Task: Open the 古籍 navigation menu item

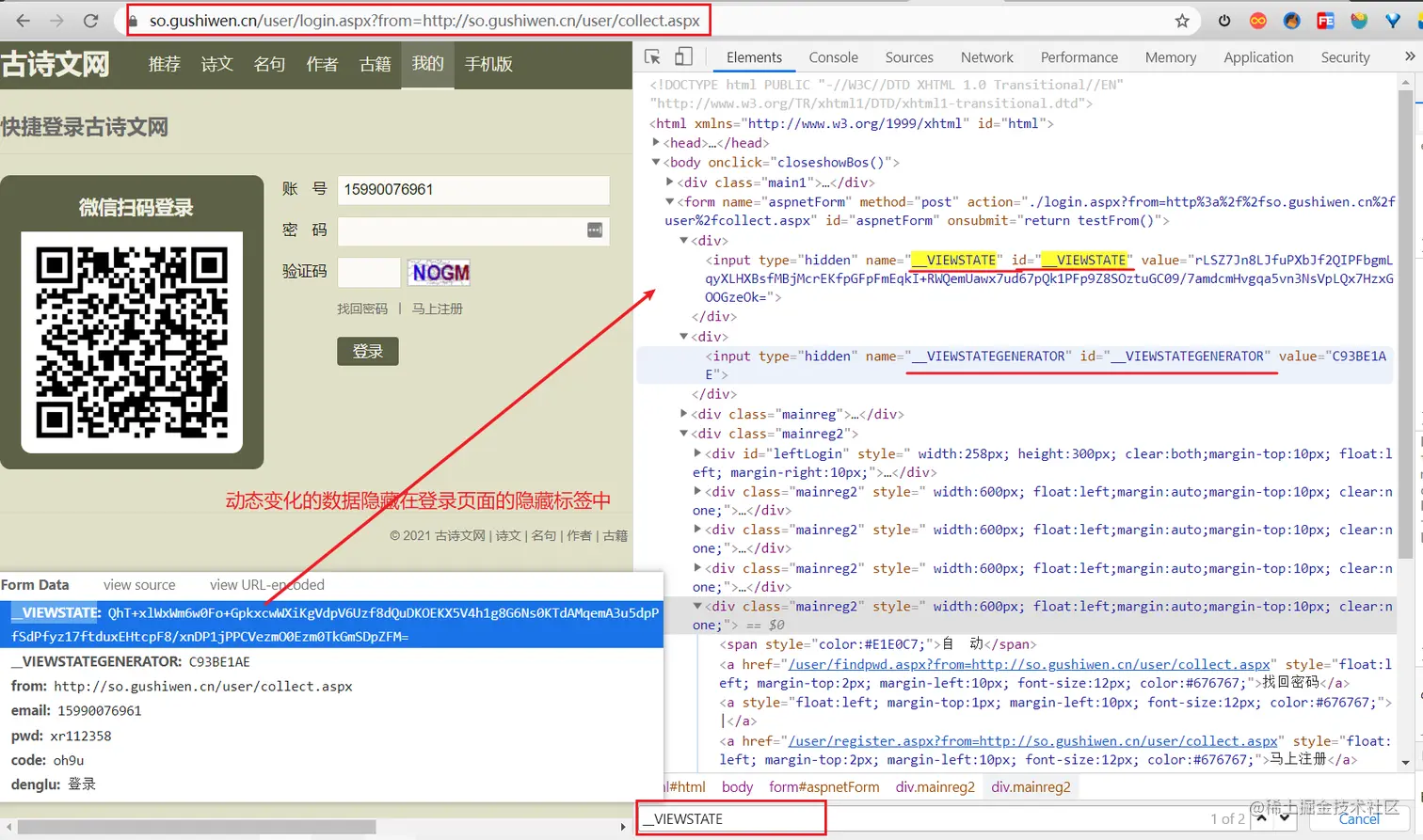Action: [x=375, y=64]
